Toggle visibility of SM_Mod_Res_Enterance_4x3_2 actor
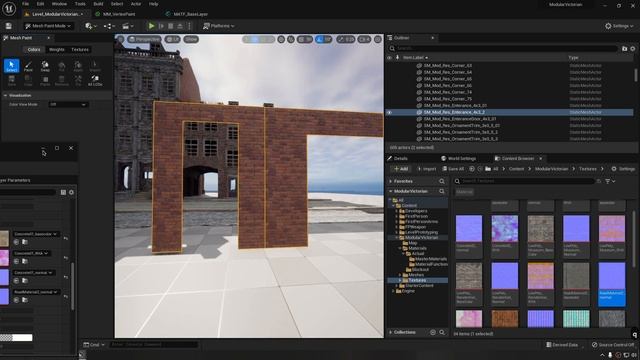The image size is (640, 360). [389, 112]
